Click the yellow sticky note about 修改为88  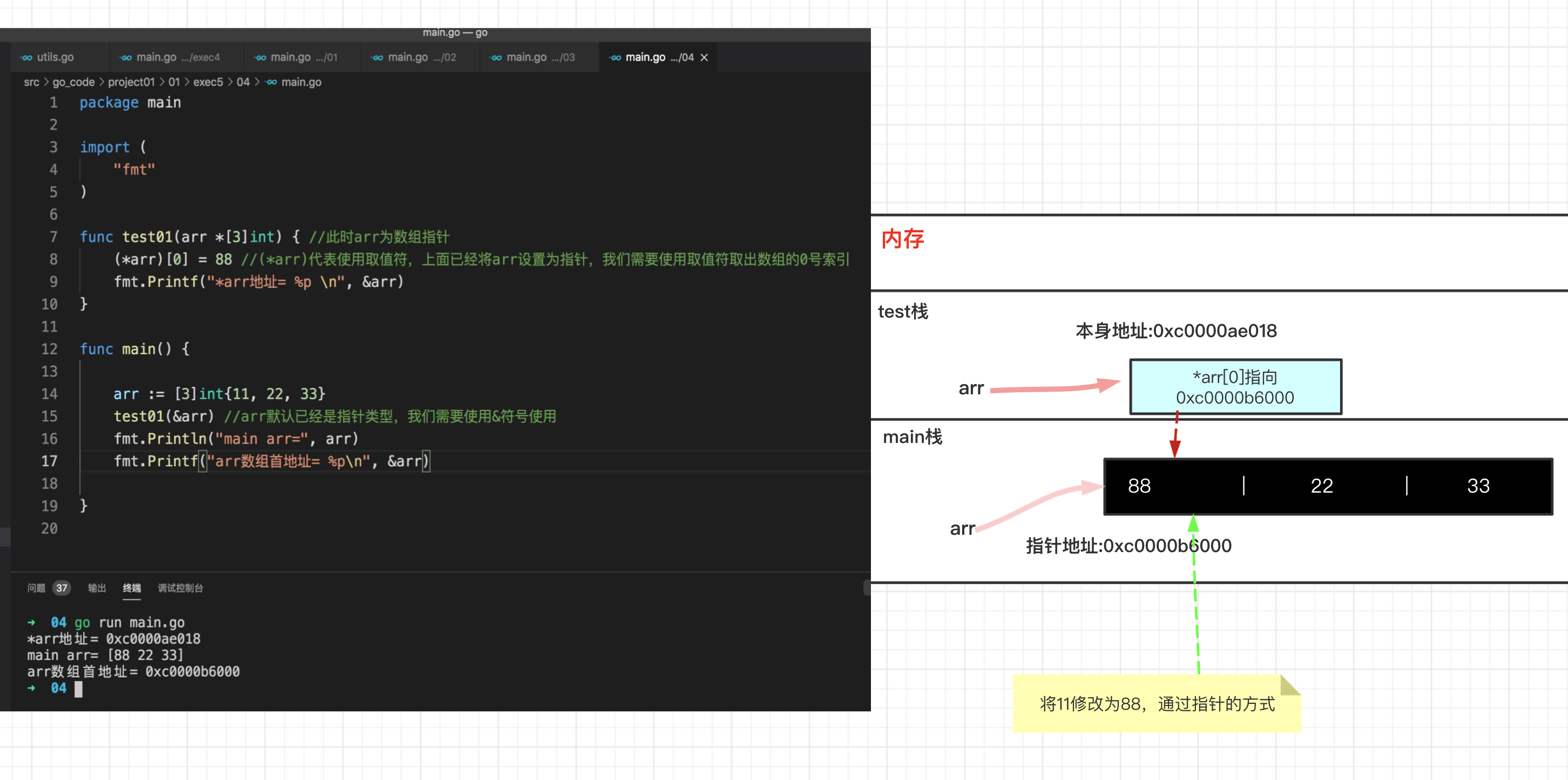tap(1156, 704)
